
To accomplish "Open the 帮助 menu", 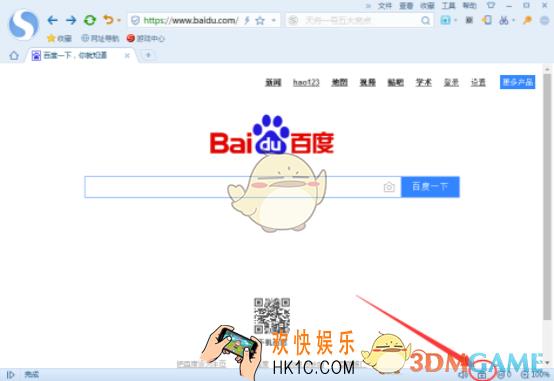I will tap(470, 6).
